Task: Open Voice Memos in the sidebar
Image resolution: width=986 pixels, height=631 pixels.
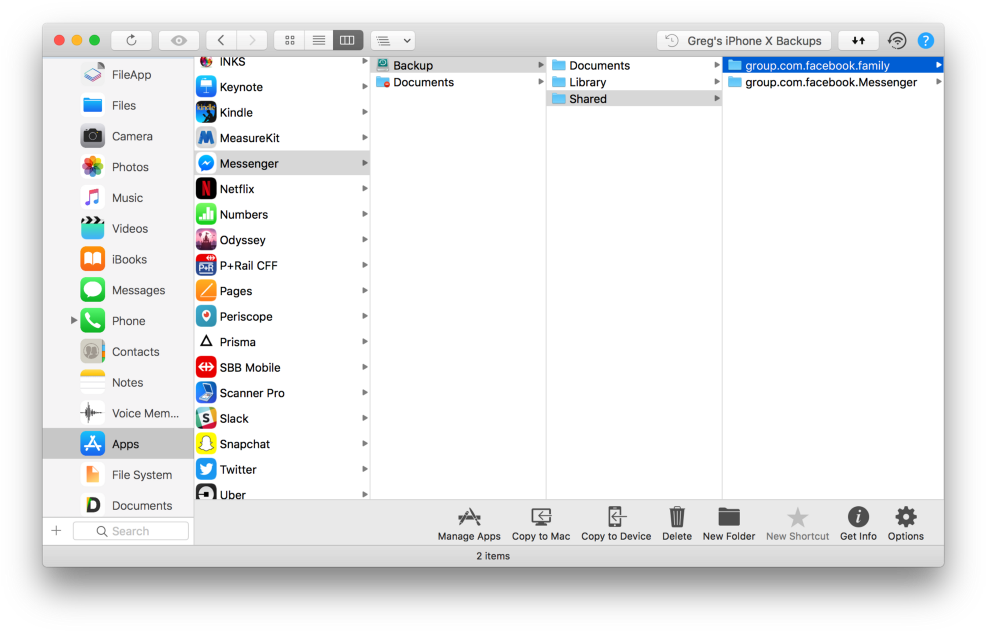Action: click(118, 413)
